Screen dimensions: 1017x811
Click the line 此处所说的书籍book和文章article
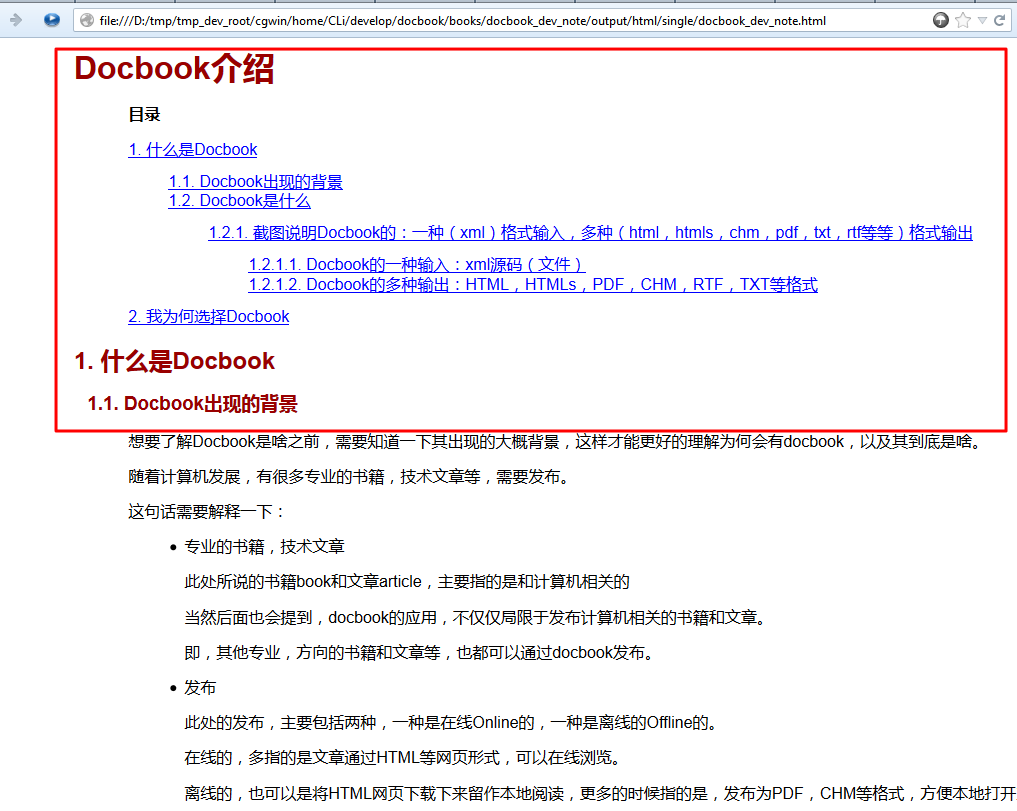click(x=407, y=582)
